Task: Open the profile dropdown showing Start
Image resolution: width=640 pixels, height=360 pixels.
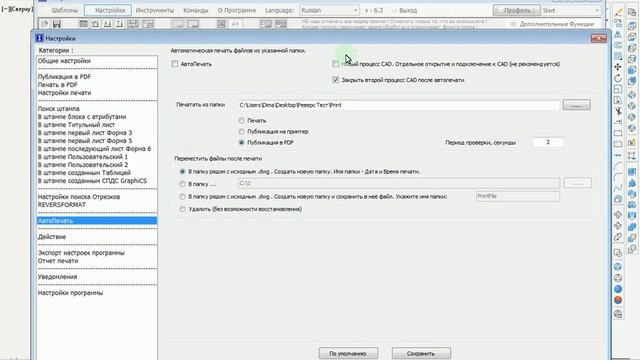Action: (571, 10)
